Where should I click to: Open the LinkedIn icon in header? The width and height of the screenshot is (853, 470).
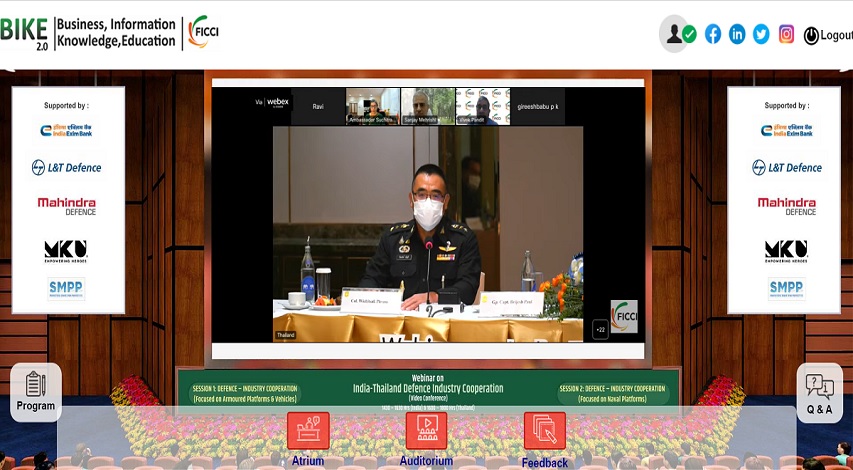pos(737,34)
